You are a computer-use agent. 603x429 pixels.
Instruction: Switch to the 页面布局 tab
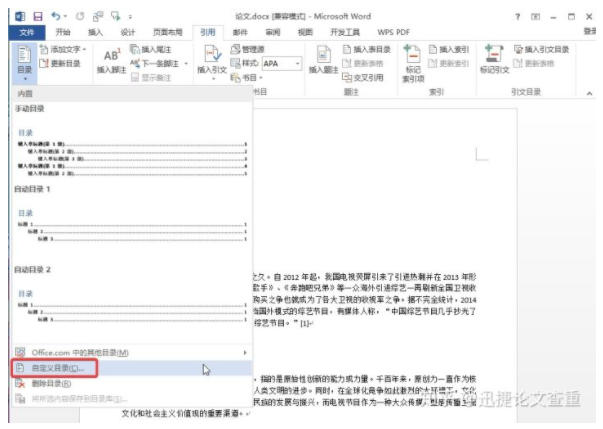[168, 32]
